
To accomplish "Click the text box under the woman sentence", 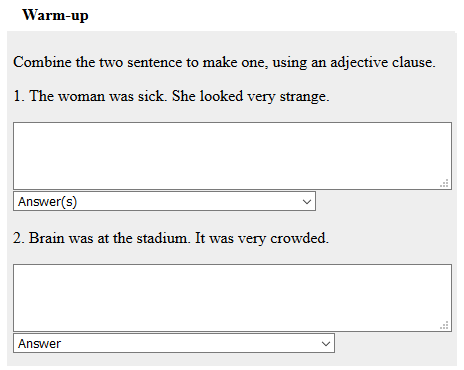I will tap(232, 156).
